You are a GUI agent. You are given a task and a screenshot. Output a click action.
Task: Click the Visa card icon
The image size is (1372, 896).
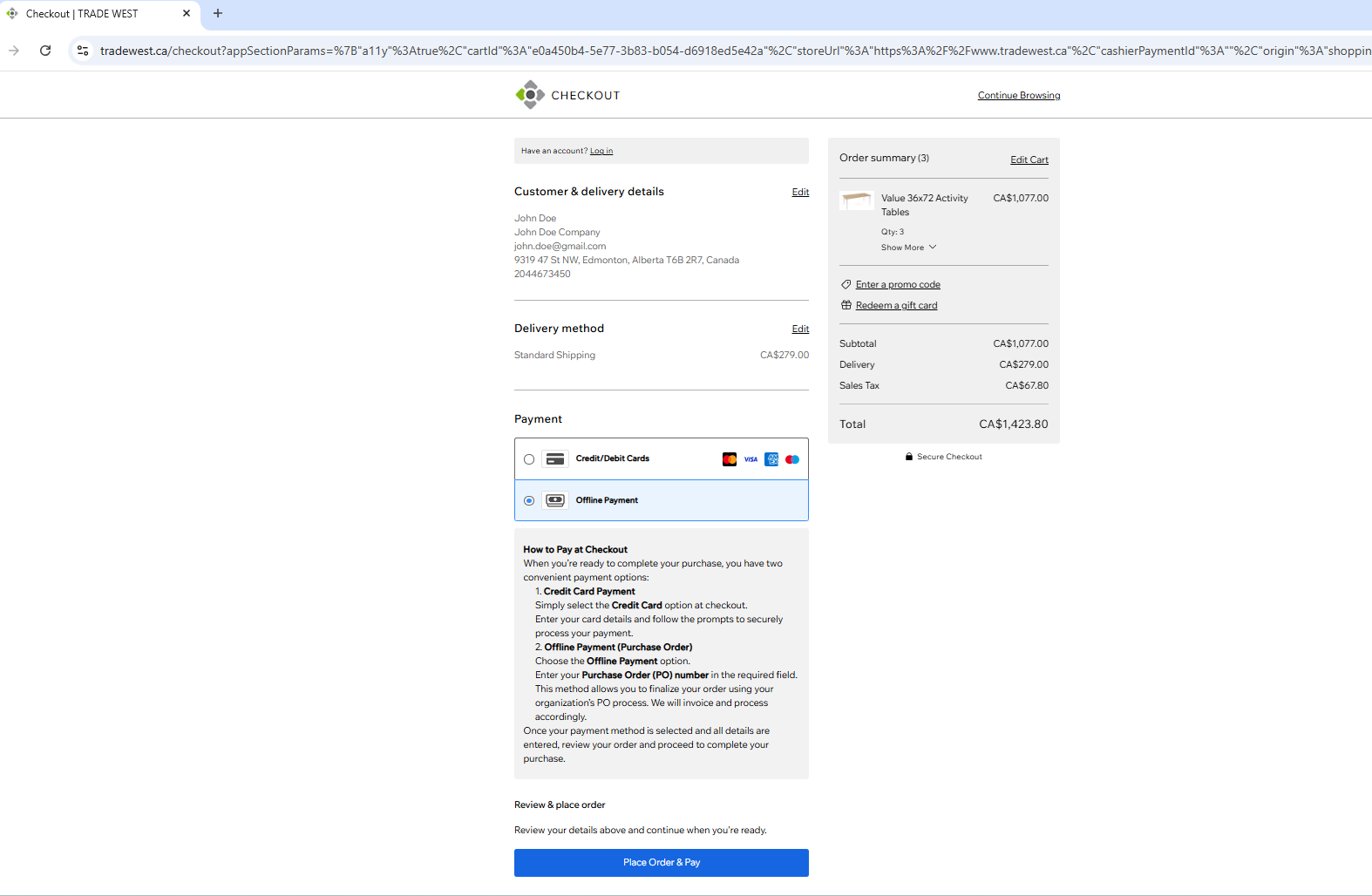(x=751, y=459)
